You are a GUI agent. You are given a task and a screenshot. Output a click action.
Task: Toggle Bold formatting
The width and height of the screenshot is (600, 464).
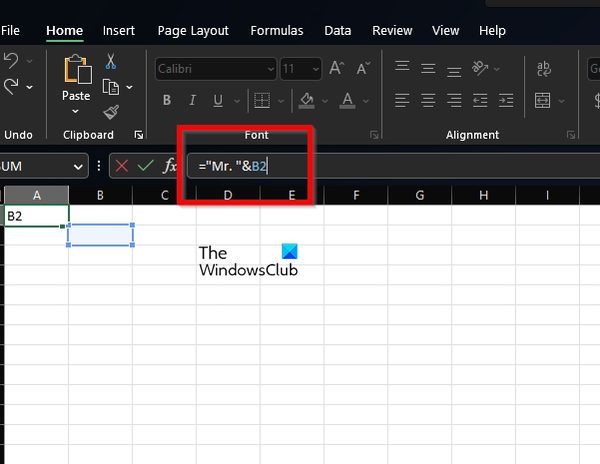167,101
